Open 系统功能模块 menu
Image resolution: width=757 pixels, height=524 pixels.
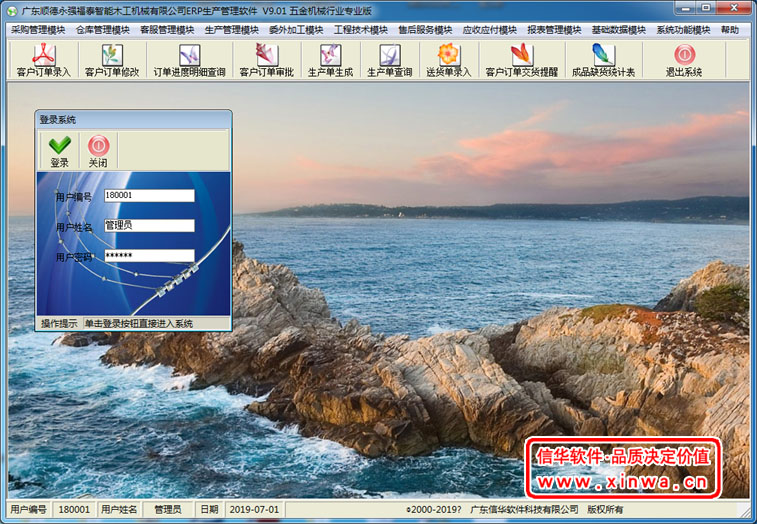tap(683, 30)
